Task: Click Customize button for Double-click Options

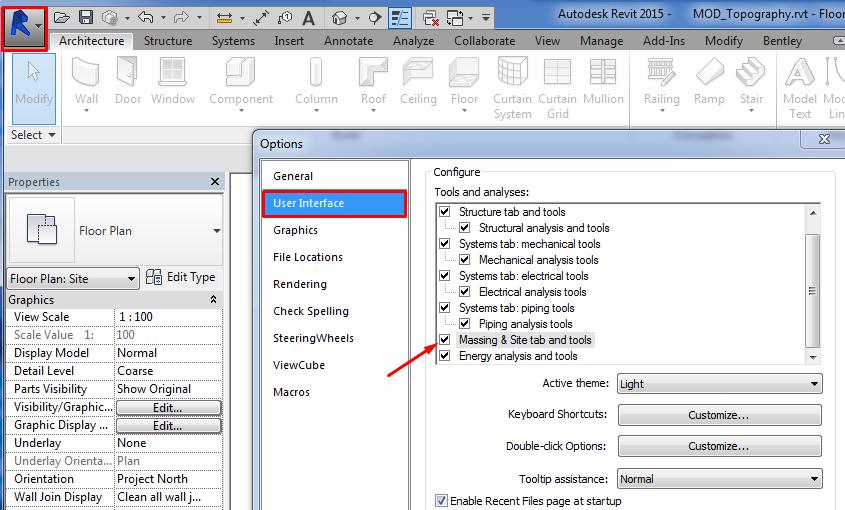Action: (719, 446)
